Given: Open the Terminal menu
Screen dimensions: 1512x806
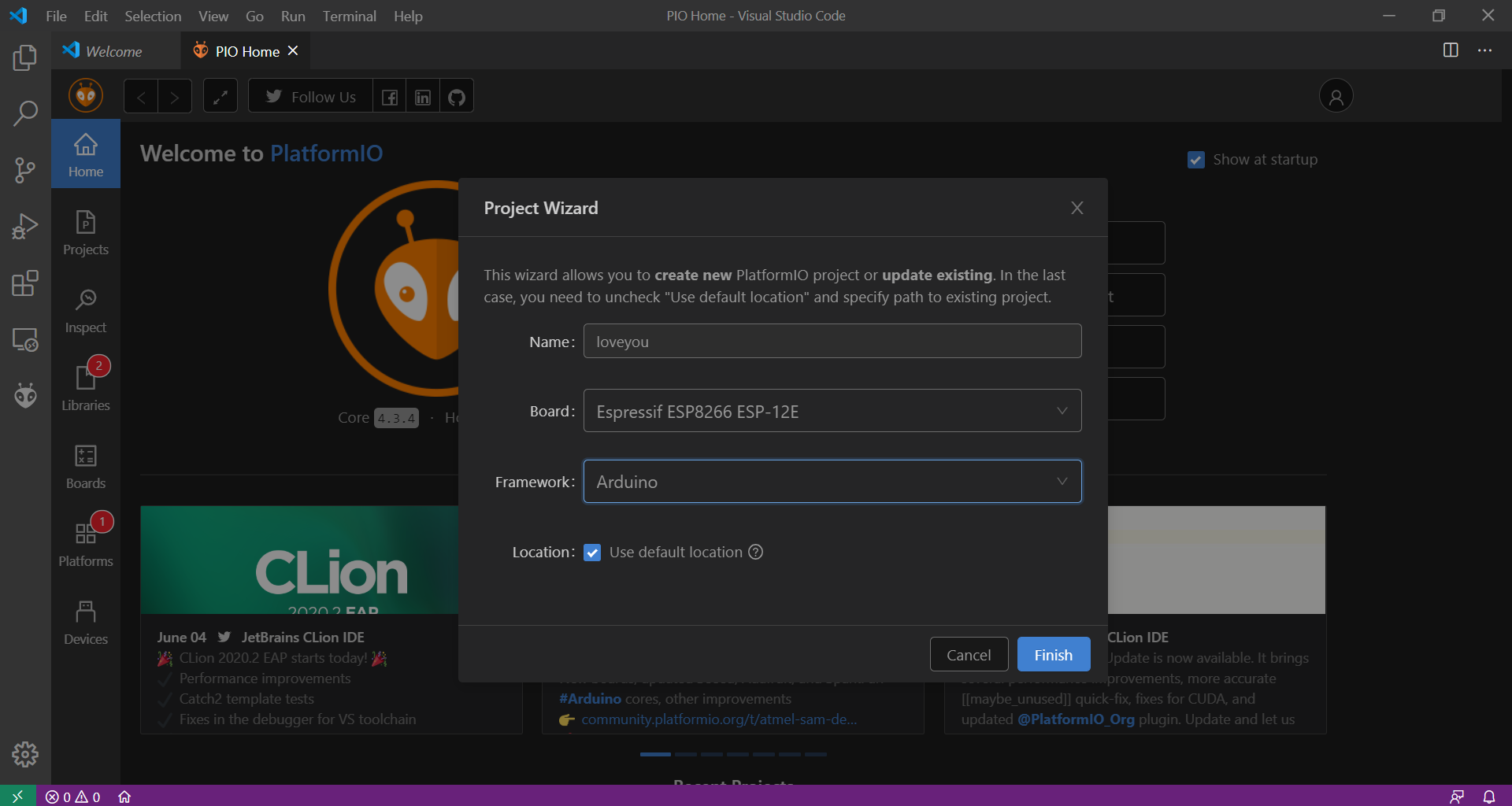Looking at the screenshot, I should tap(349, 16).
